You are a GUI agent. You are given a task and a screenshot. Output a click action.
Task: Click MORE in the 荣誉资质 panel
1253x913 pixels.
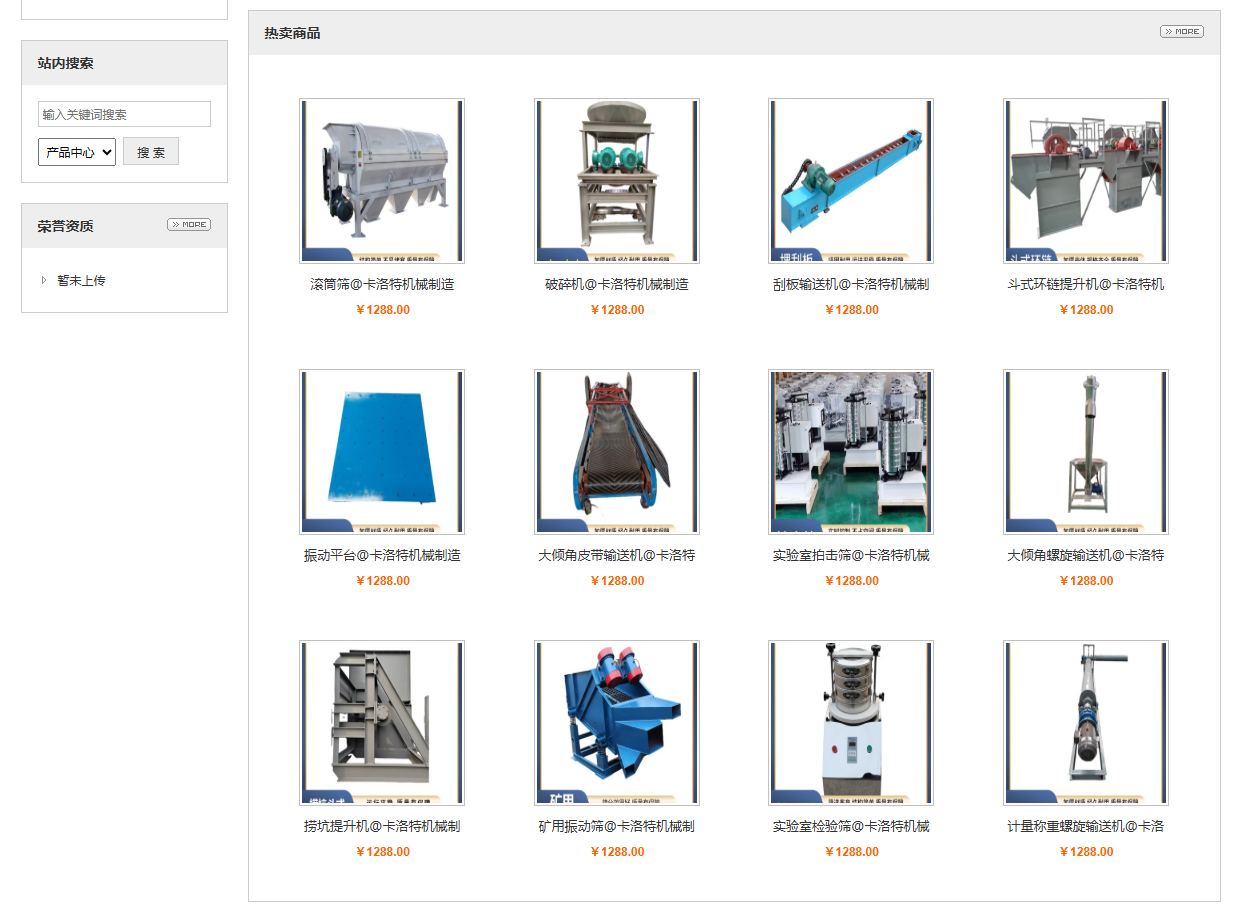(188, 225)
